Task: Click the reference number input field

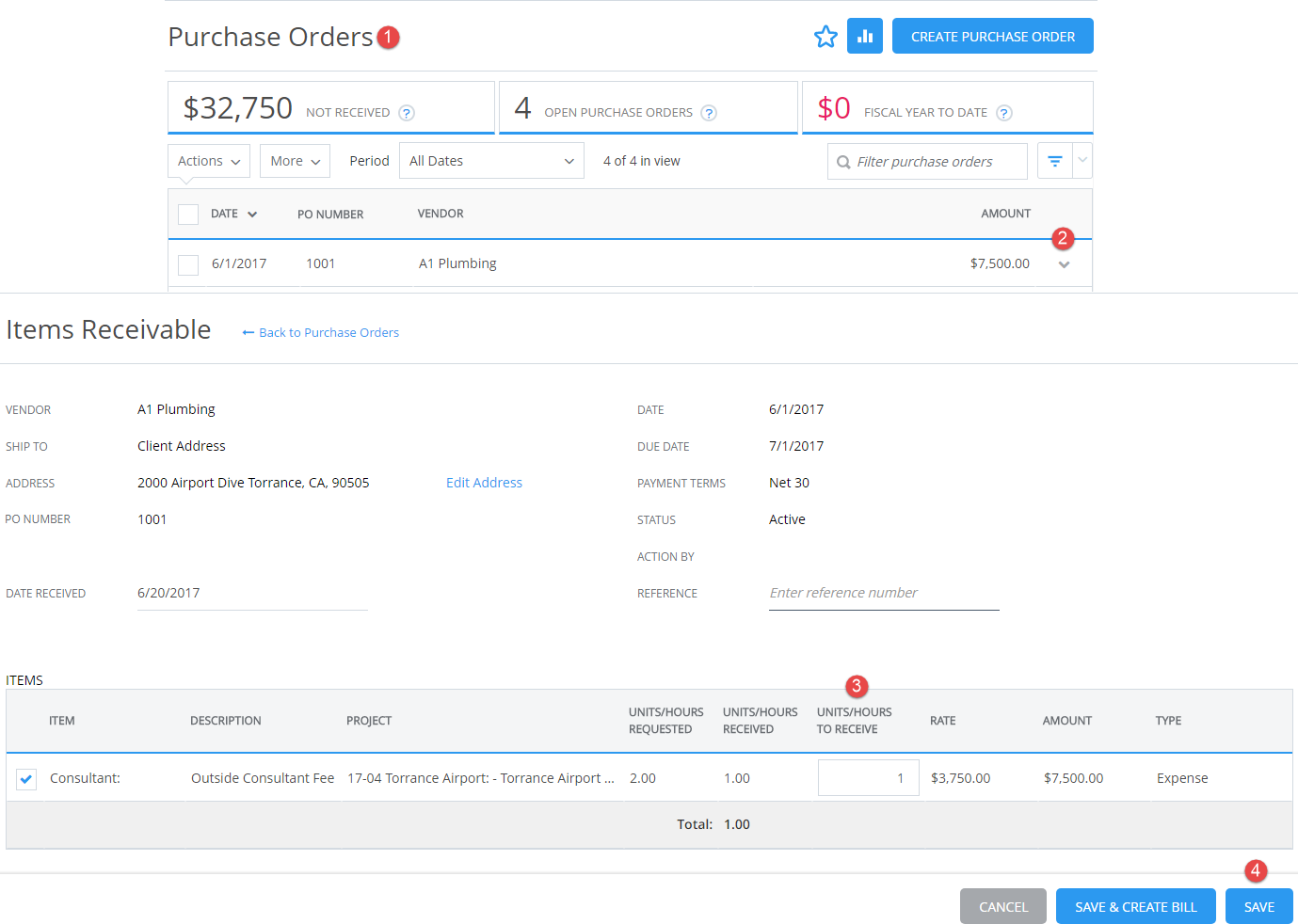Action: pyautogui.click(x=884, y=593)
